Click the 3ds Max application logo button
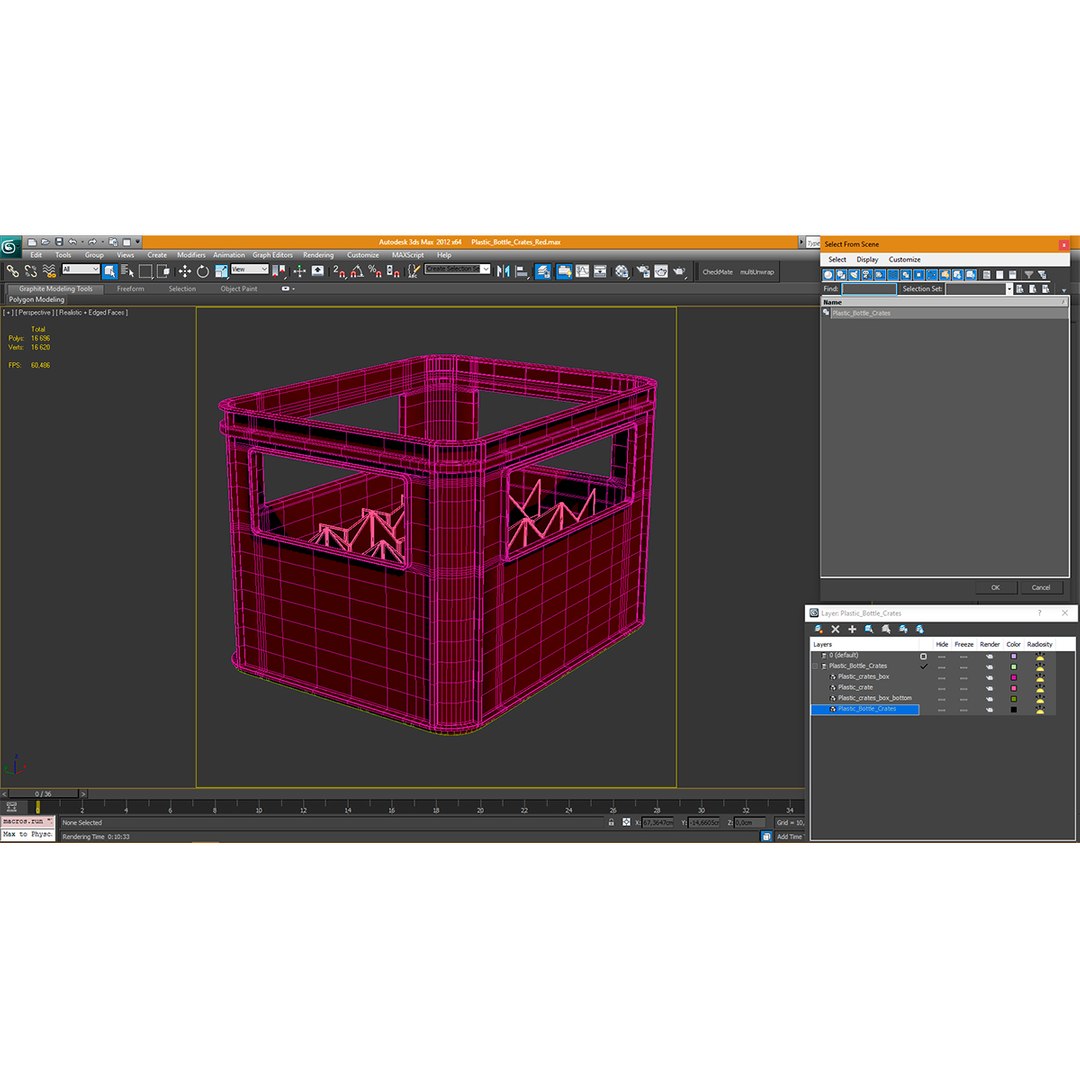 click(x=10, y=246)
